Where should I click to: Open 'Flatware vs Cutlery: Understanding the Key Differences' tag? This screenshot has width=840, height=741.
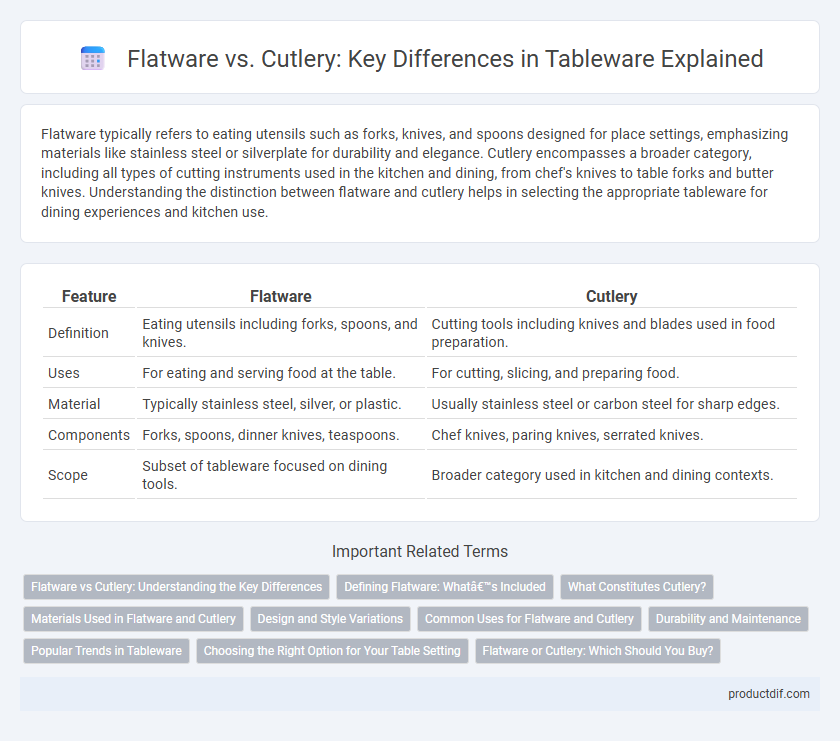(176, 587)
